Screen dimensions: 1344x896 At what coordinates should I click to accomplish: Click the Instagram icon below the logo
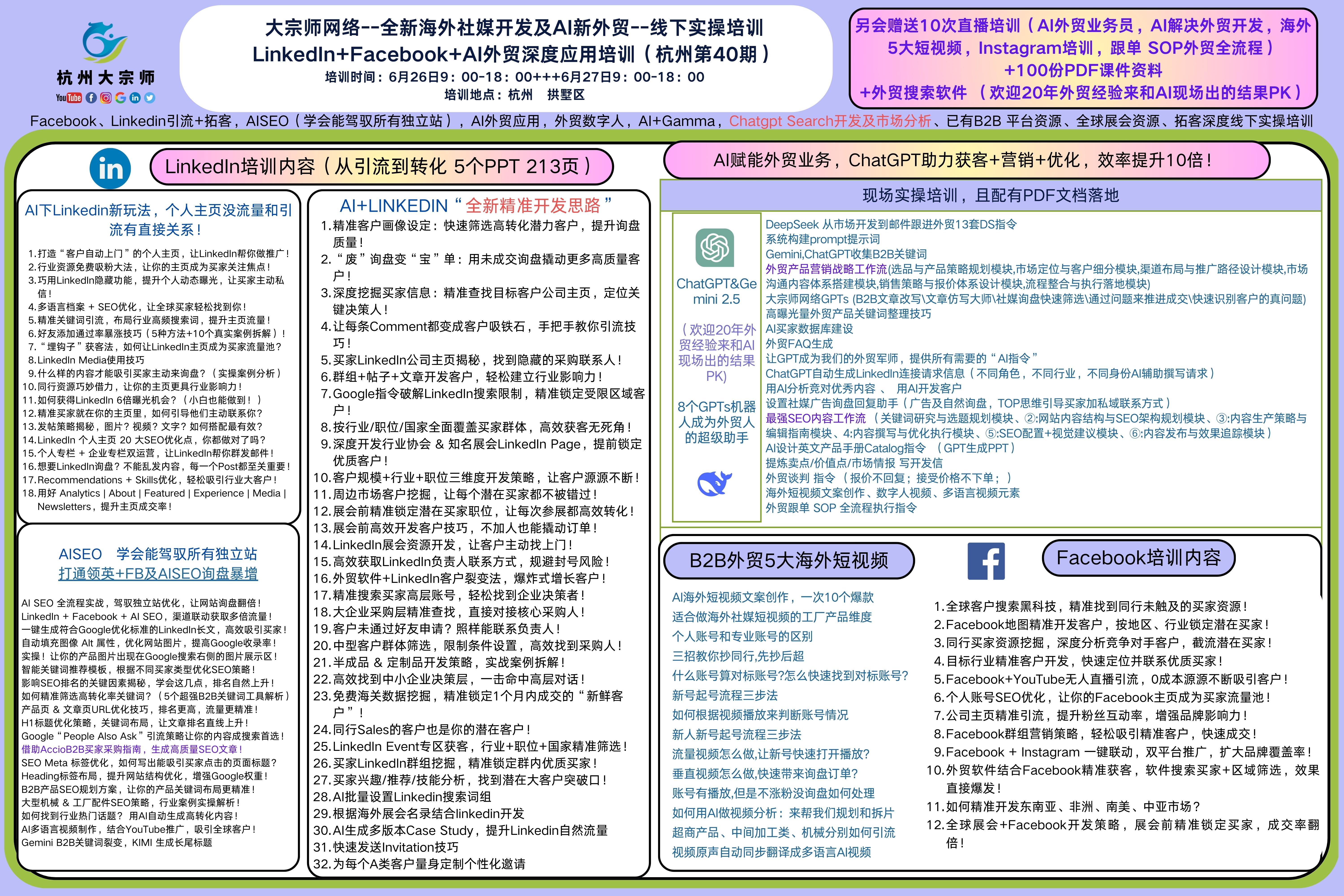[x=106, y=98]
